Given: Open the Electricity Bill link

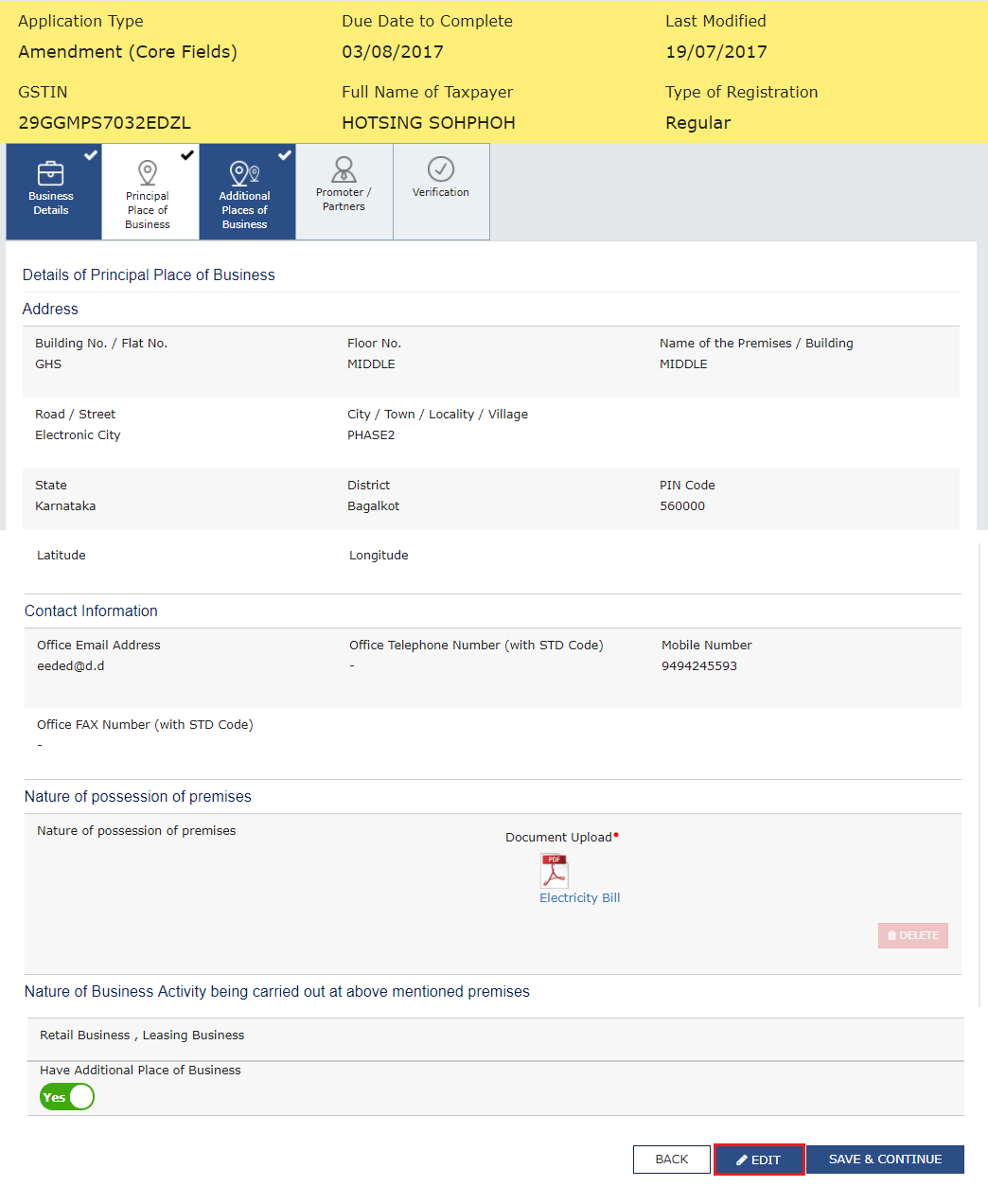Looking at the screenshot, I should pyautogui.click(x=579, y=897).
